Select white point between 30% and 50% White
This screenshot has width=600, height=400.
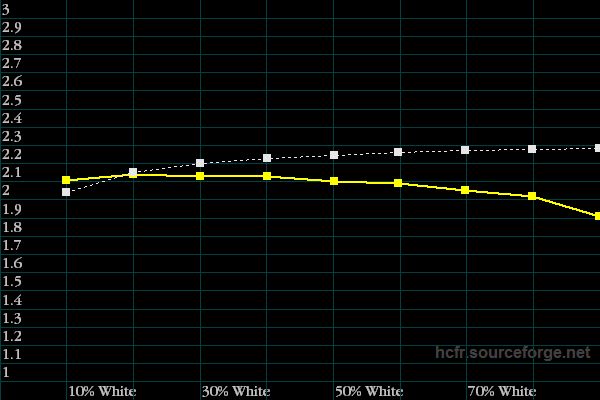[x=267, y=158]
